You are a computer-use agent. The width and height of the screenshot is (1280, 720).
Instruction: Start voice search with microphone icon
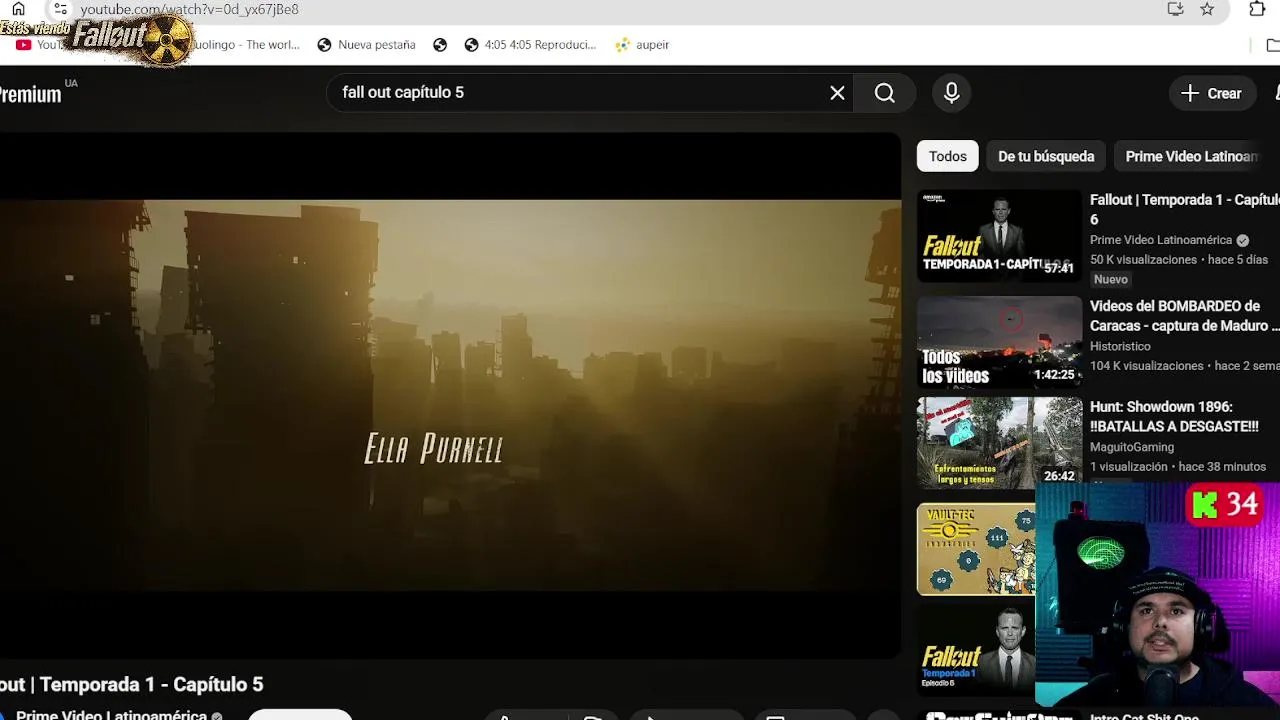(952, 93)
